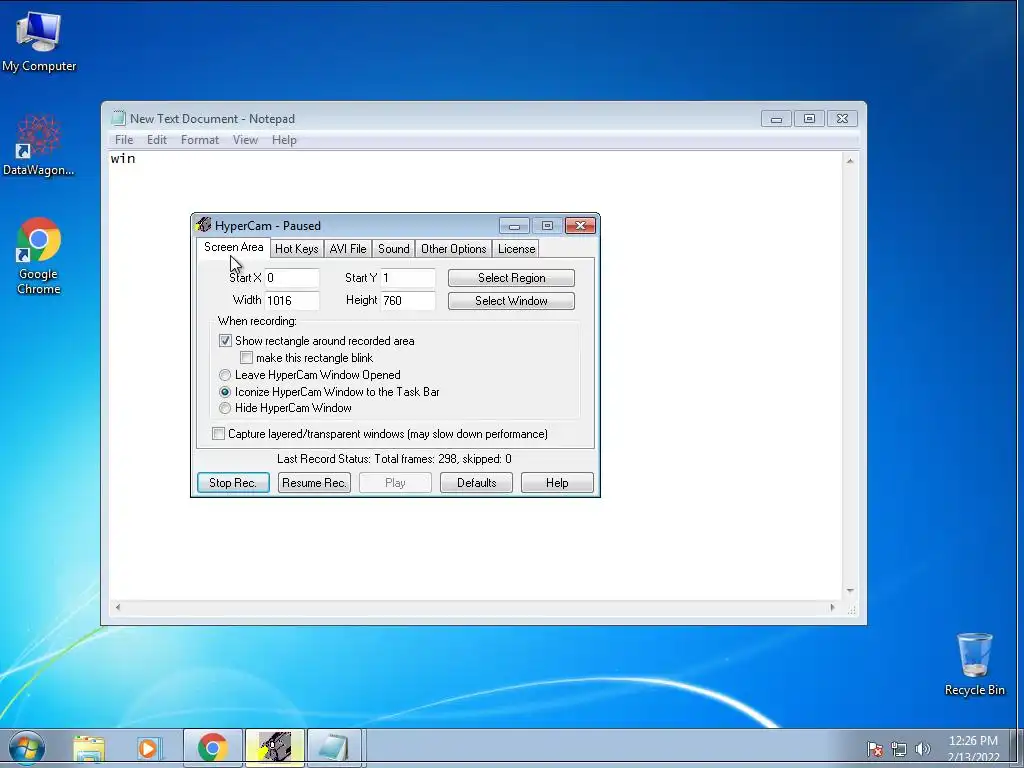Image resolution: width=1024 pixels, height=768 pixels.
Task: Open the Action Center flag tray icon
Action: tap(874, 749)
